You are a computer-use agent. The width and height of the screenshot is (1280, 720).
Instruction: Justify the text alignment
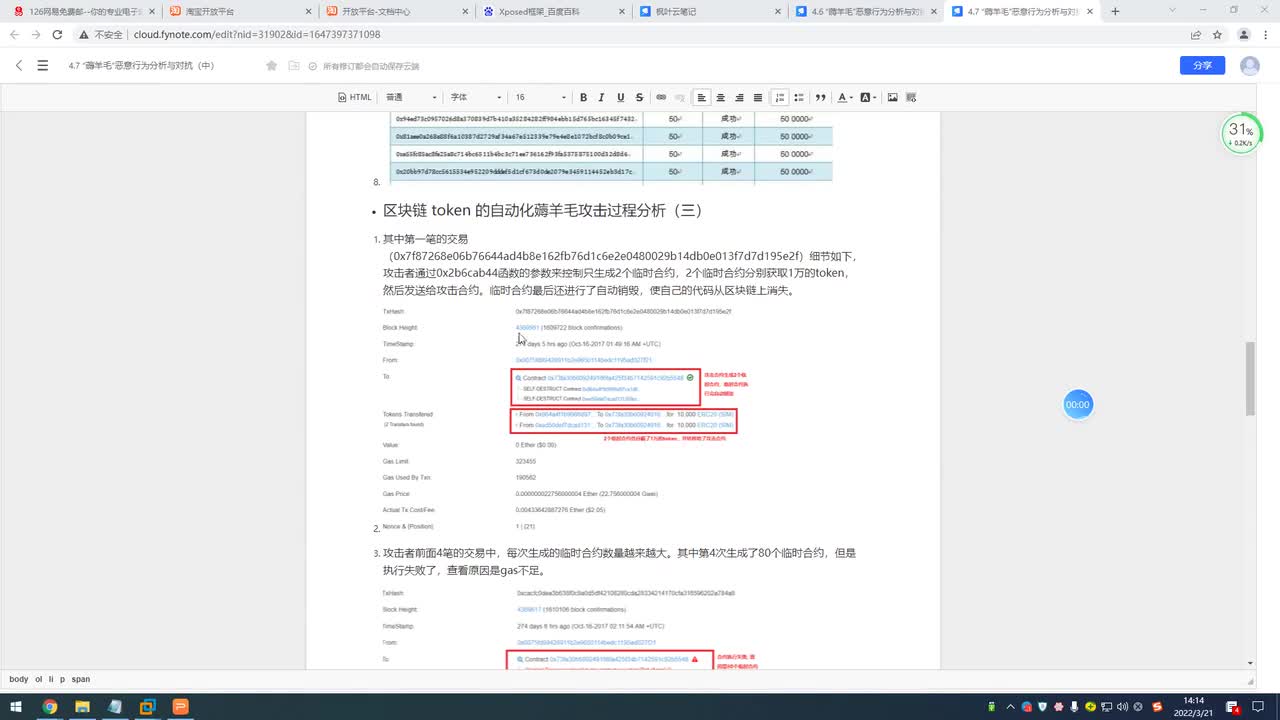[758, 97]
